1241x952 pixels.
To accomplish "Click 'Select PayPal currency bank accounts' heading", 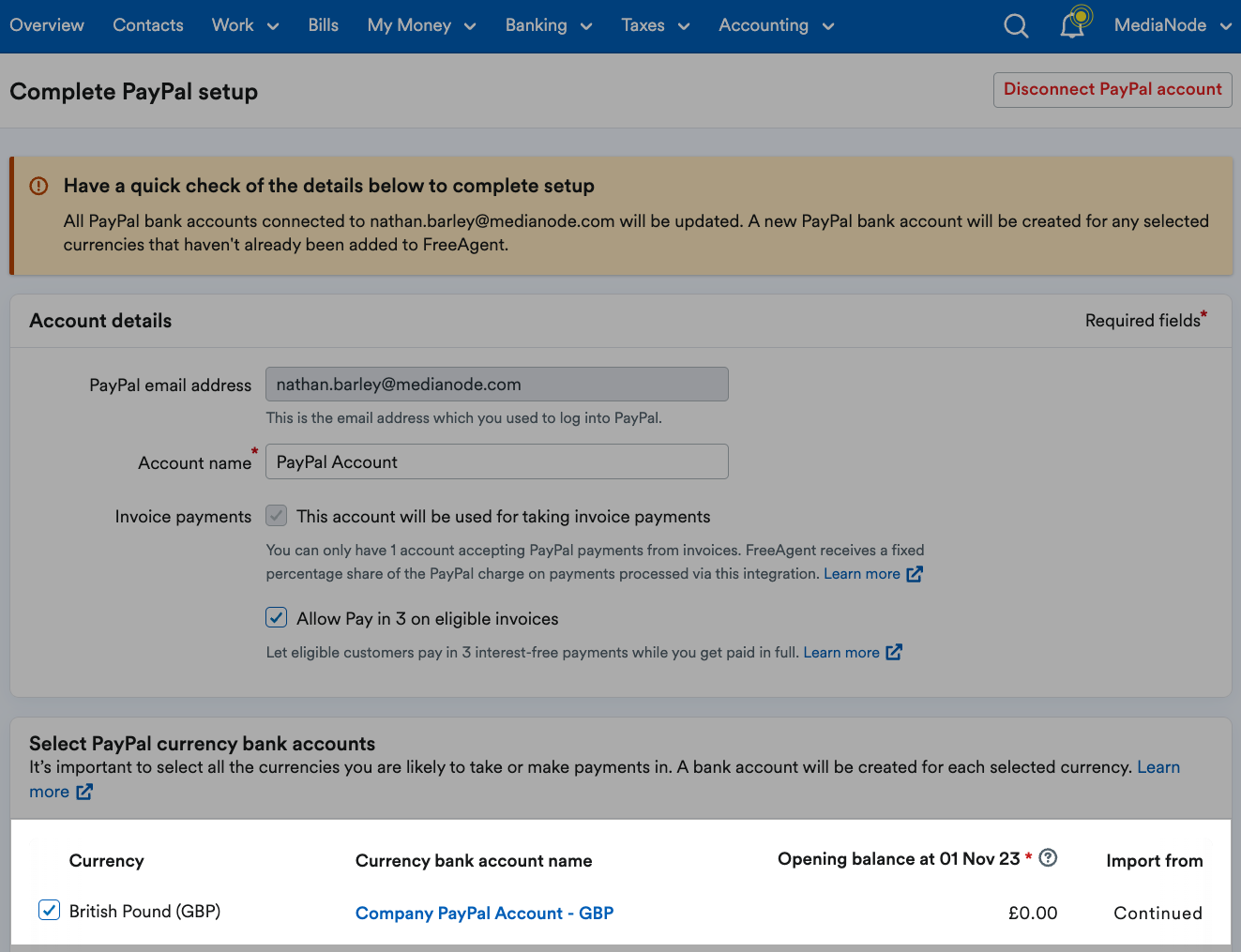I will [203, 744].
